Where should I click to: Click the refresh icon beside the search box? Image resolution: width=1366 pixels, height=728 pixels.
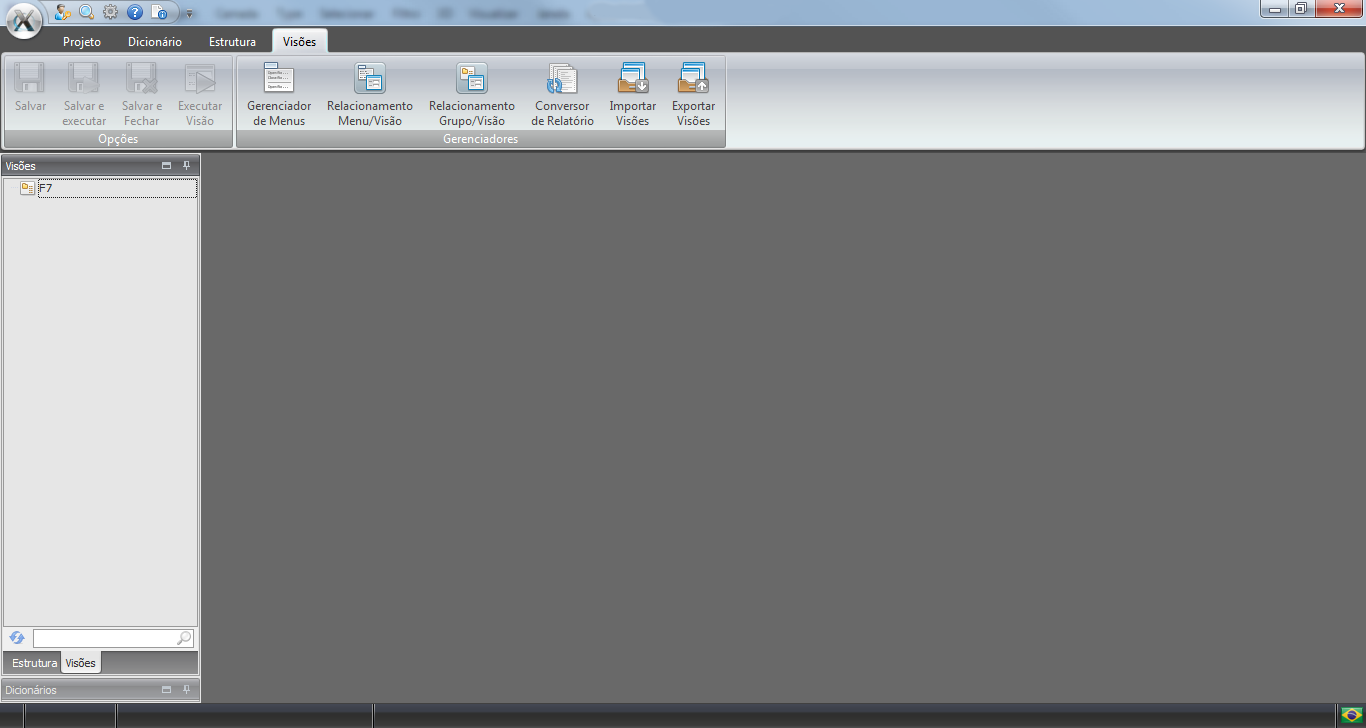[17, 638]
